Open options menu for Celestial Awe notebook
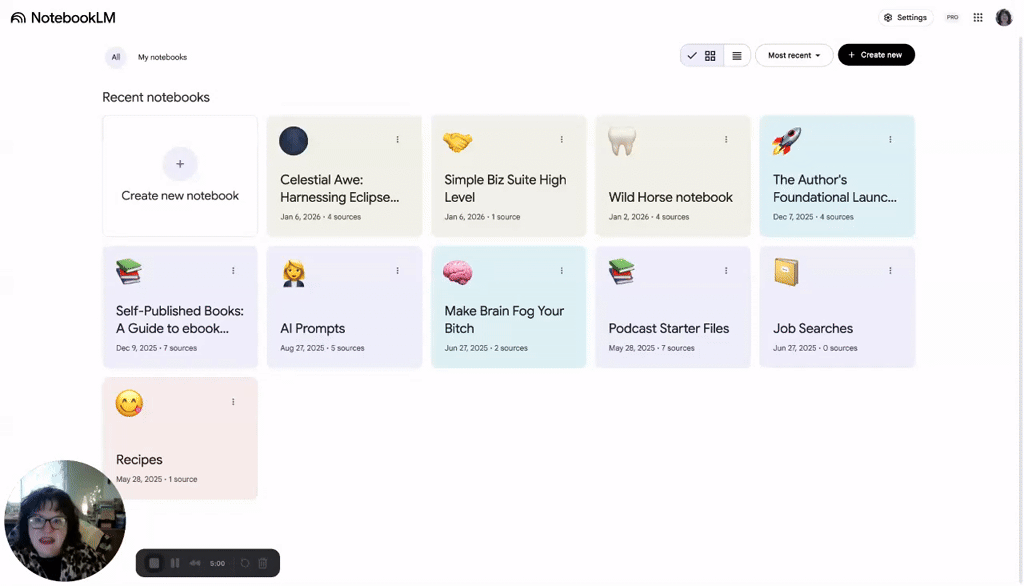Viewport: 1024px width, 586px height. [397, 140]
